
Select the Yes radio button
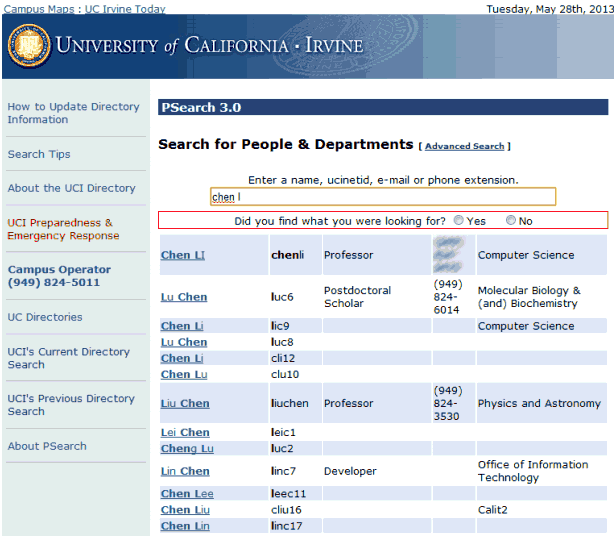pyautogui.click(x=458, y=220)
